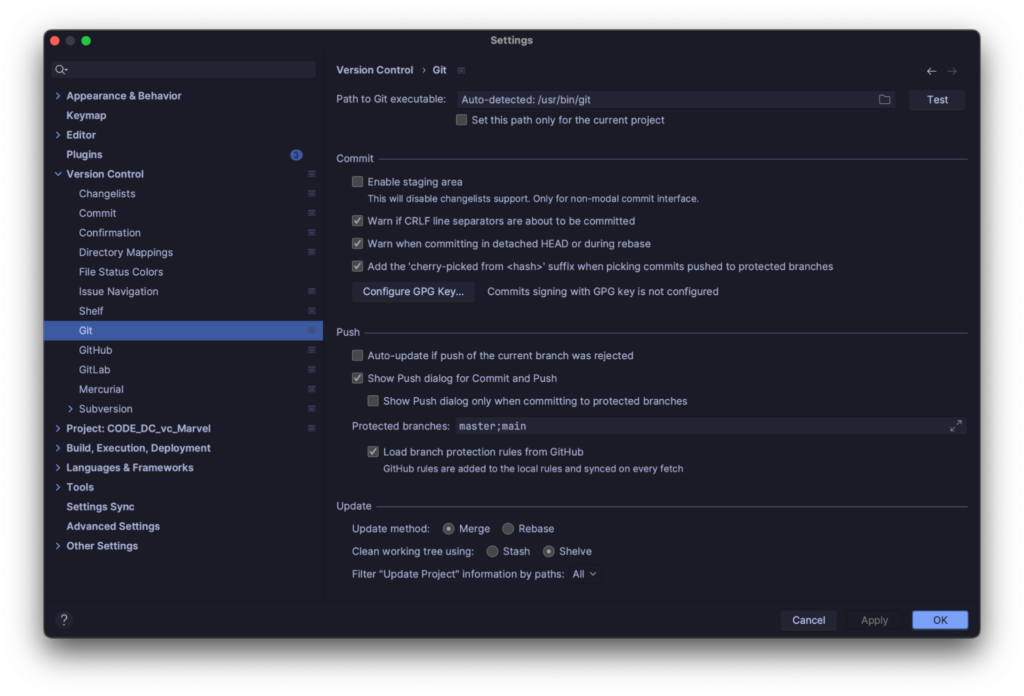This screenshot has height=696, width=1024.
Task: Collapse the Version Control tree section
Action: 59,173
